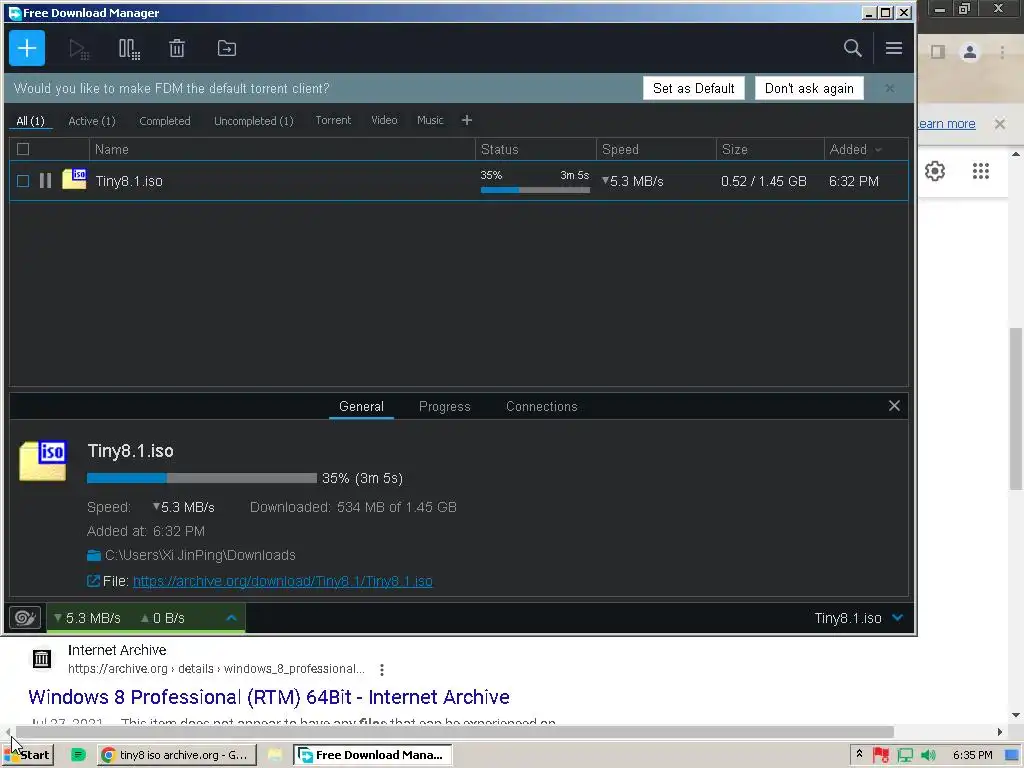Switch to Chrome taskbar button
Screen dimensions: 1024x768
[x=177, y=755]
